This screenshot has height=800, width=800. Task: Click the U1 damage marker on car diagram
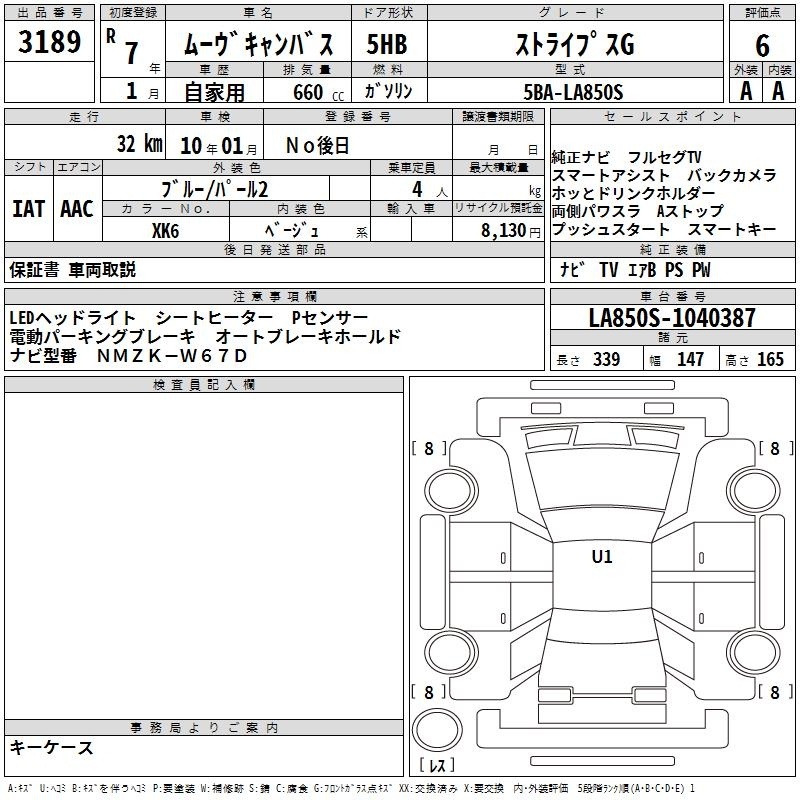pos(602,557)
